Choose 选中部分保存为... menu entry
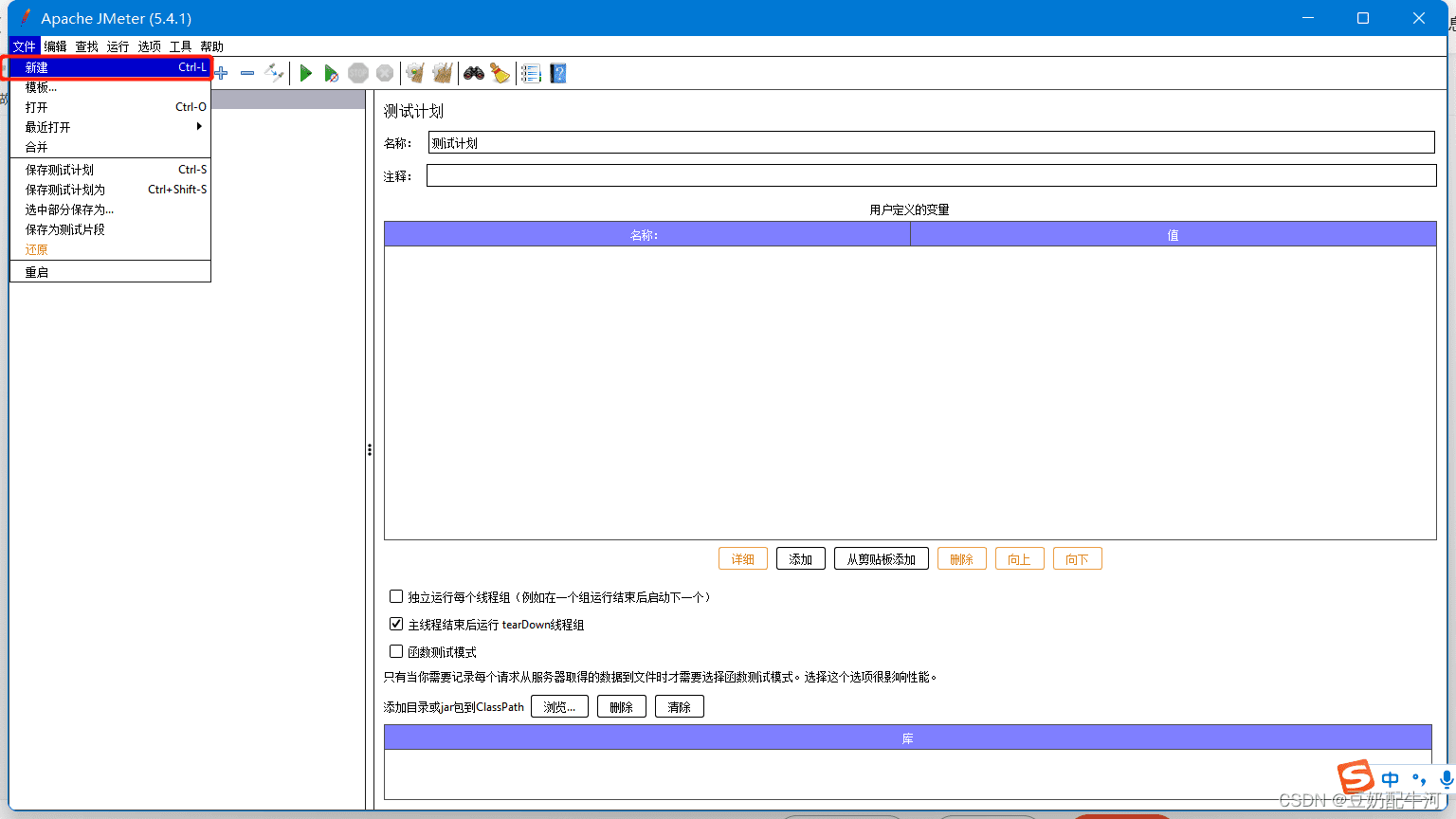This screenshot has width=1456, height=819. click(110, 209)
